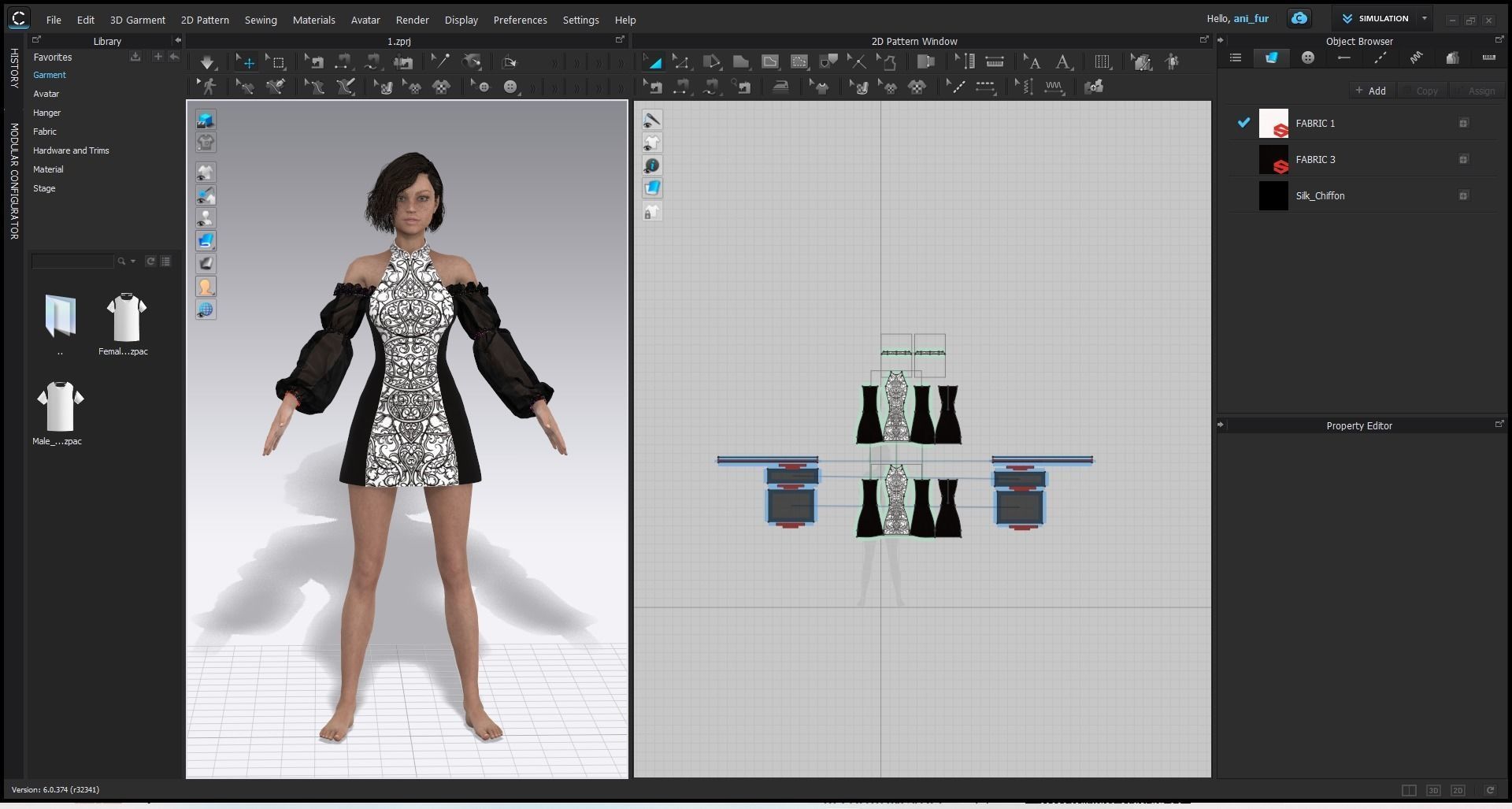Collapse the Library panel arrow

(177, 40)
